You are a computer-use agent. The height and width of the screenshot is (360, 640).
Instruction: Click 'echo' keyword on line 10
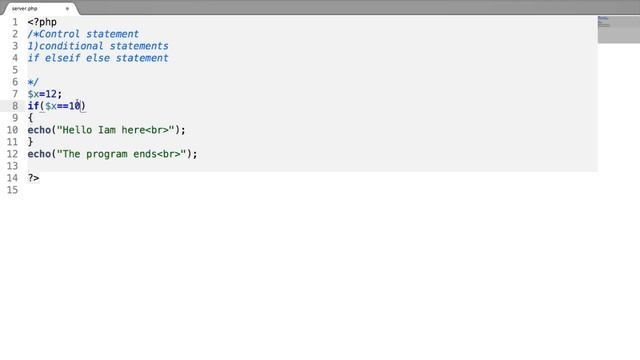click(39, 130)
